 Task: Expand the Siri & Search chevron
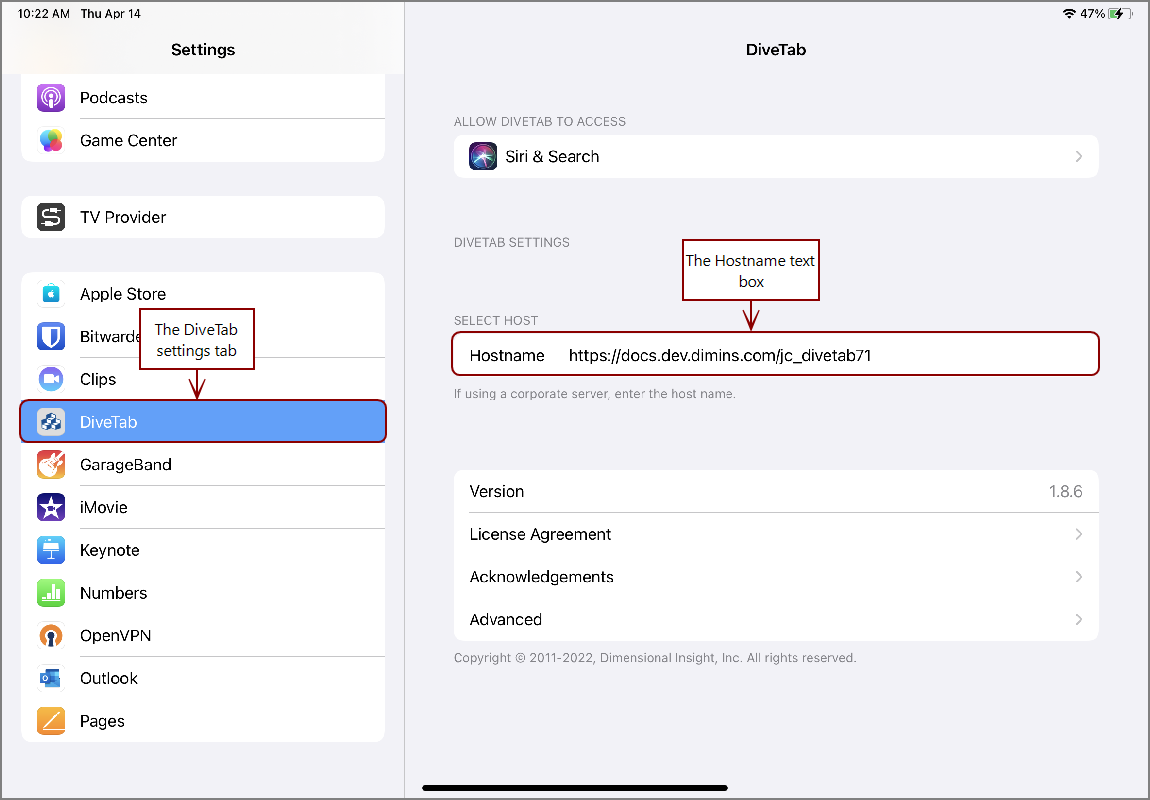[1078, 156]
